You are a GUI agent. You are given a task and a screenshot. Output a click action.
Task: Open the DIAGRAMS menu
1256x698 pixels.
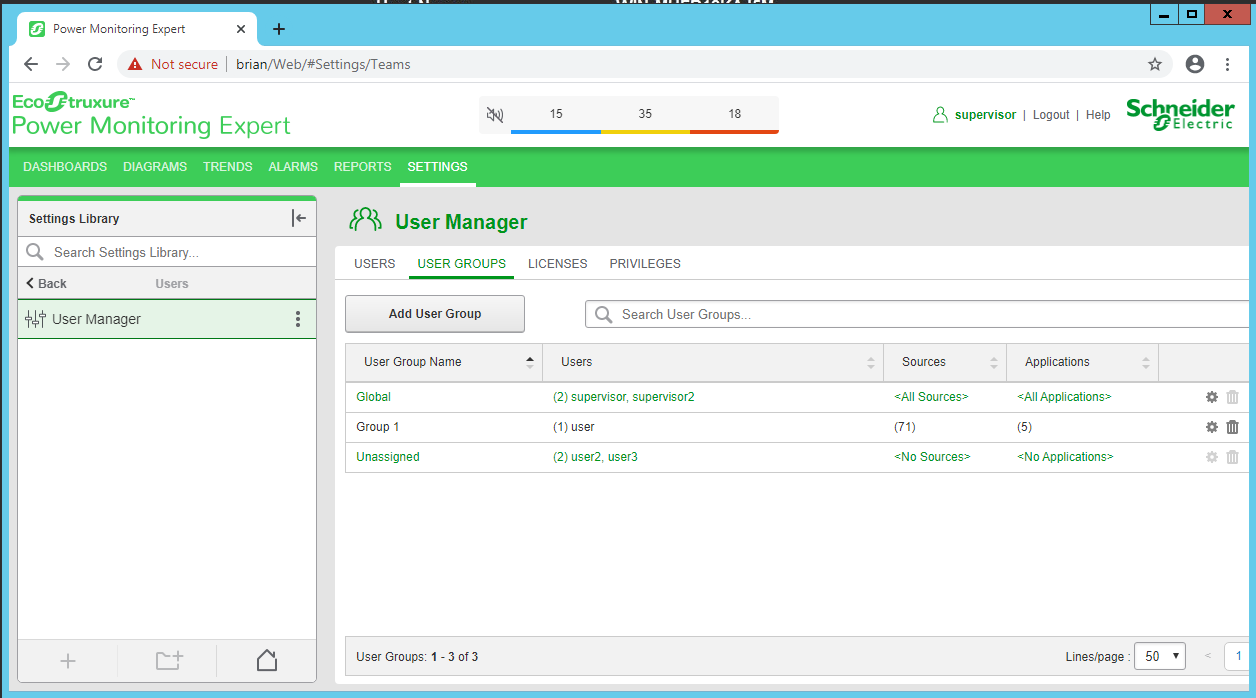click(155, 167)
